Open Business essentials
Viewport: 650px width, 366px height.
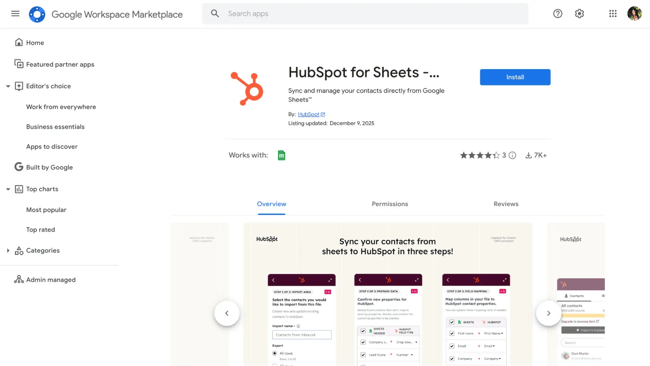(55, 127)
